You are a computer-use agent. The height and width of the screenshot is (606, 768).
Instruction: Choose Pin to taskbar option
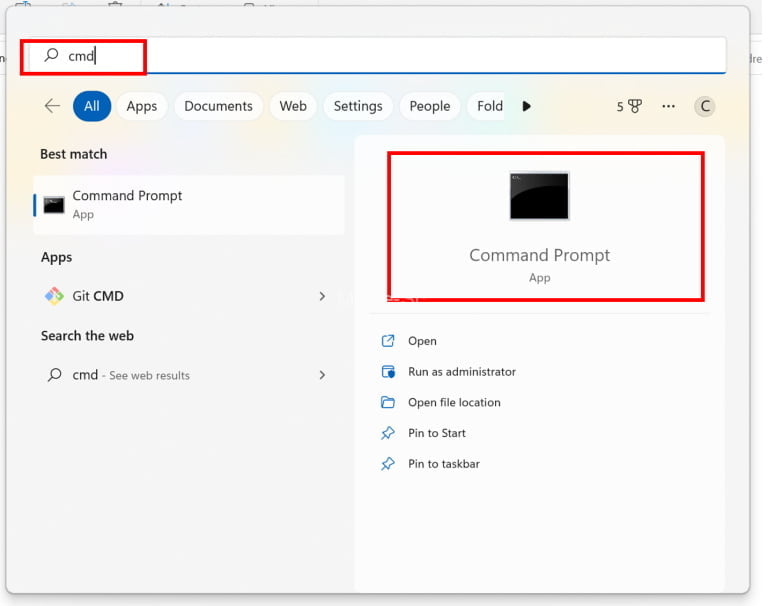(443, 464)
